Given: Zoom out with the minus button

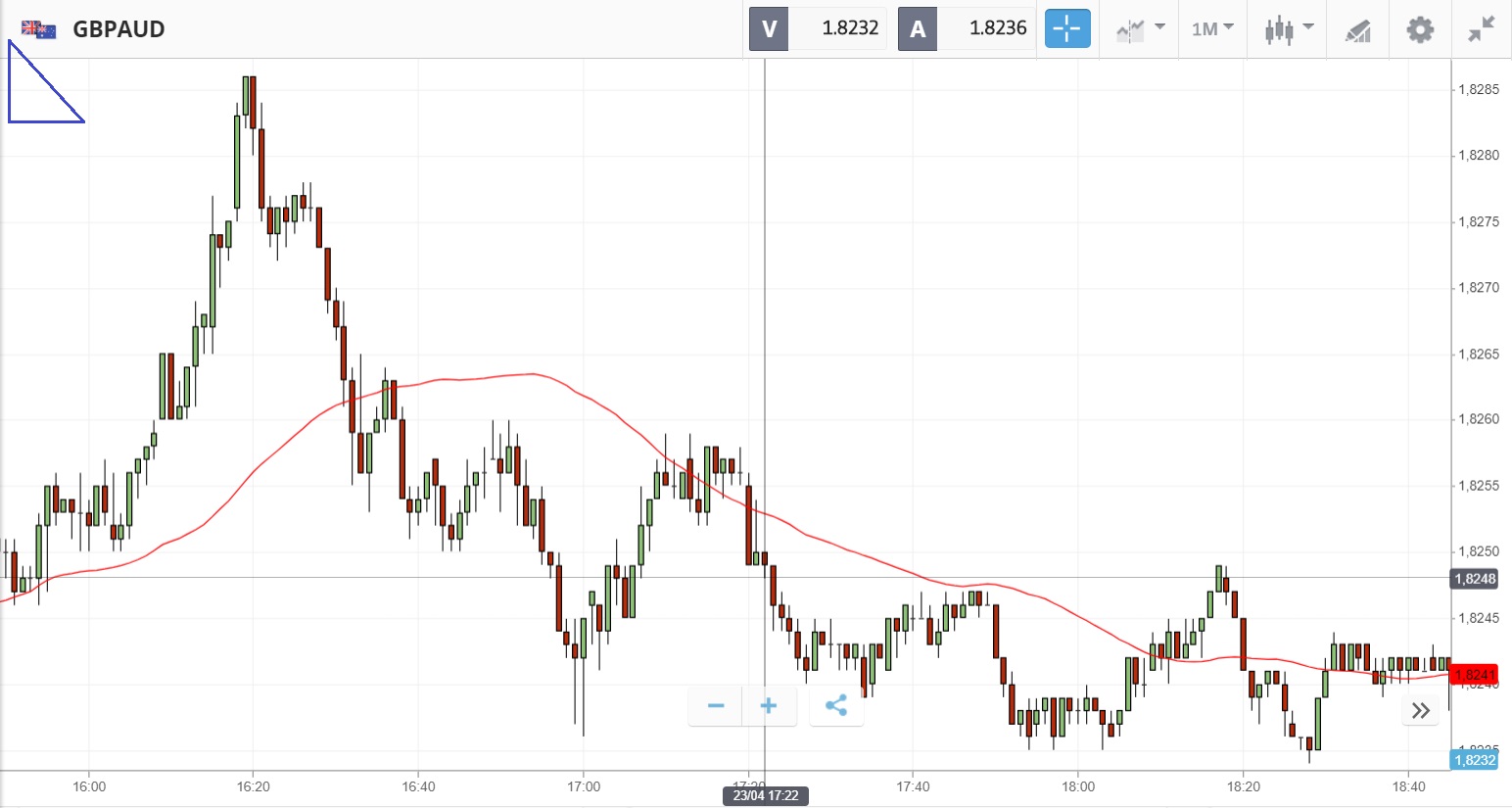Looking at the screenshot, I should coord(716,705).
